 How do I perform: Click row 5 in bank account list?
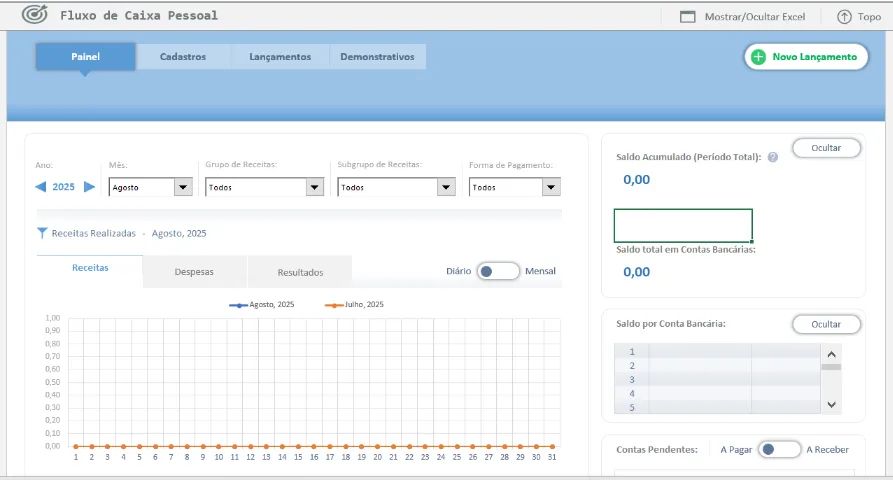(x=717, y=407)
